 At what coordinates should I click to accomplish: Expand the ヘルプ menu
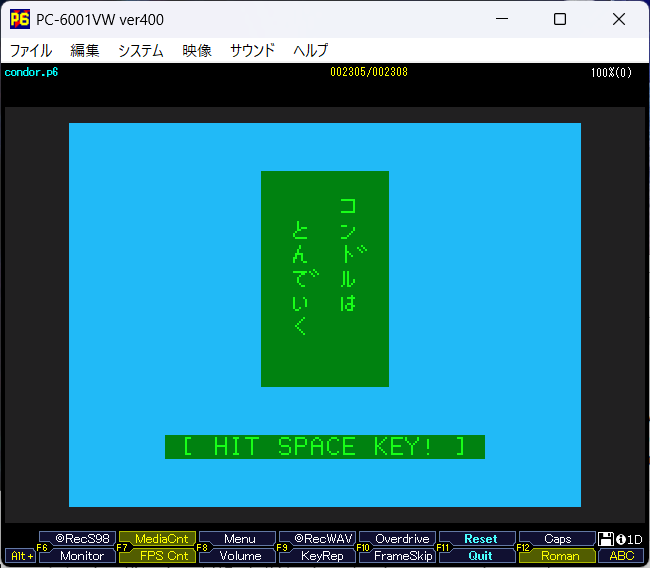(310, 50)
